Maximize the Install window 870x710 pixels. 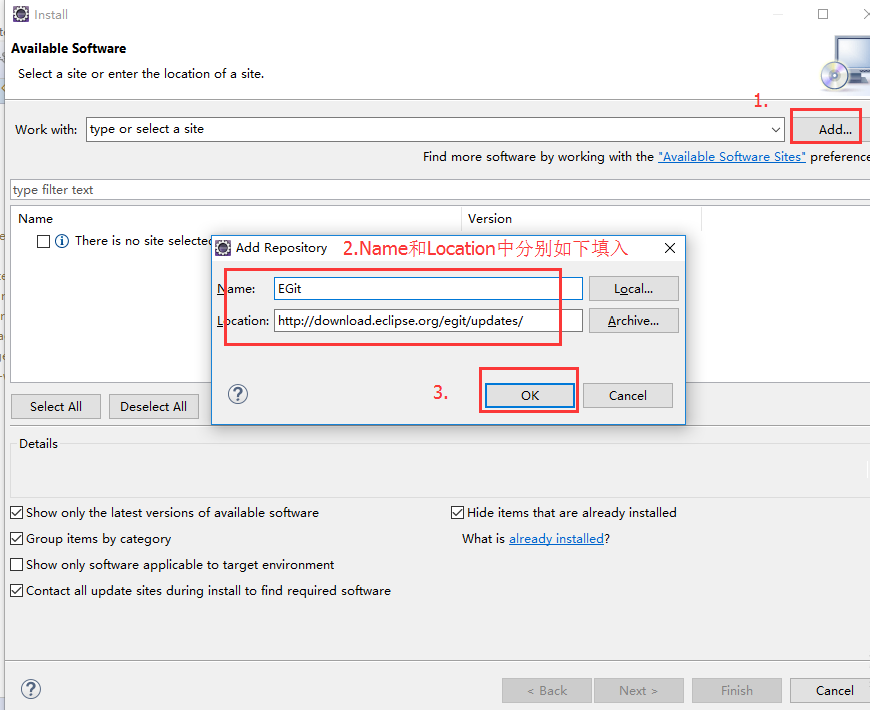(823, 14)
